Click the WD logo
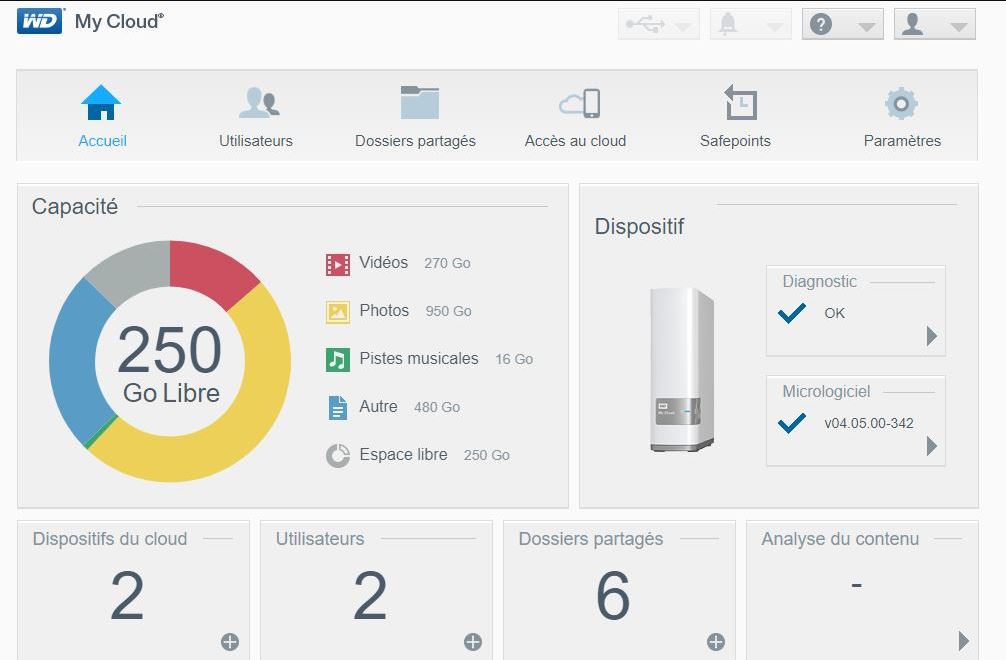Viewport: 1006px width, 660px height. pyautogui.click(x=40, y=21)
